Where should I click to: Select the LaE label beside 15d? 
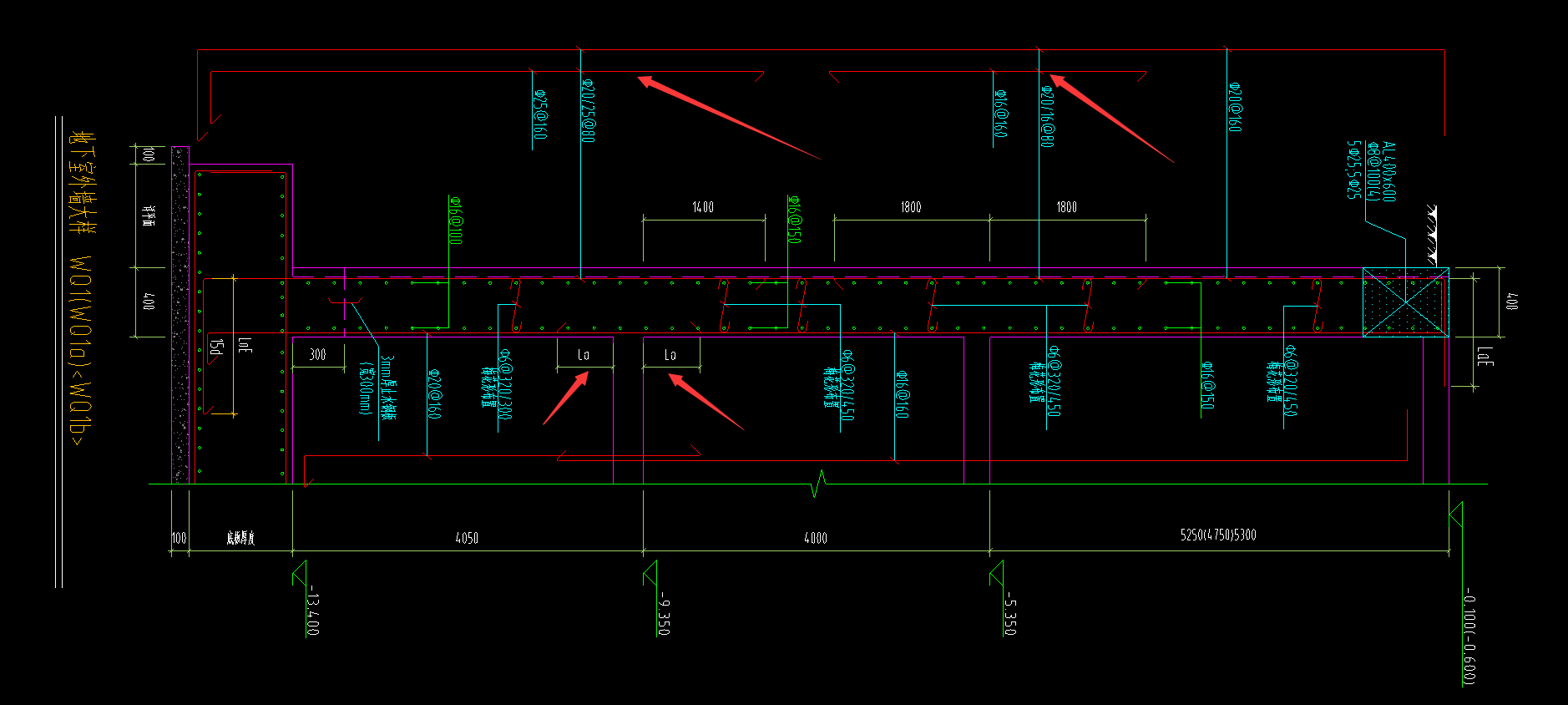tap(245, 345)
